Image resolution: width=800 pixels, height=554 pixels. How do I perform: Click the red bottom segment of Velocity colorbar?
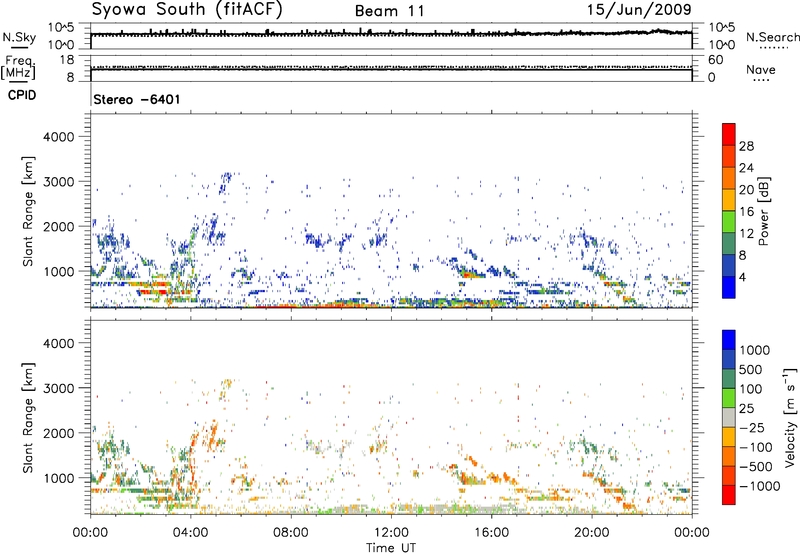tap(729, 495)
